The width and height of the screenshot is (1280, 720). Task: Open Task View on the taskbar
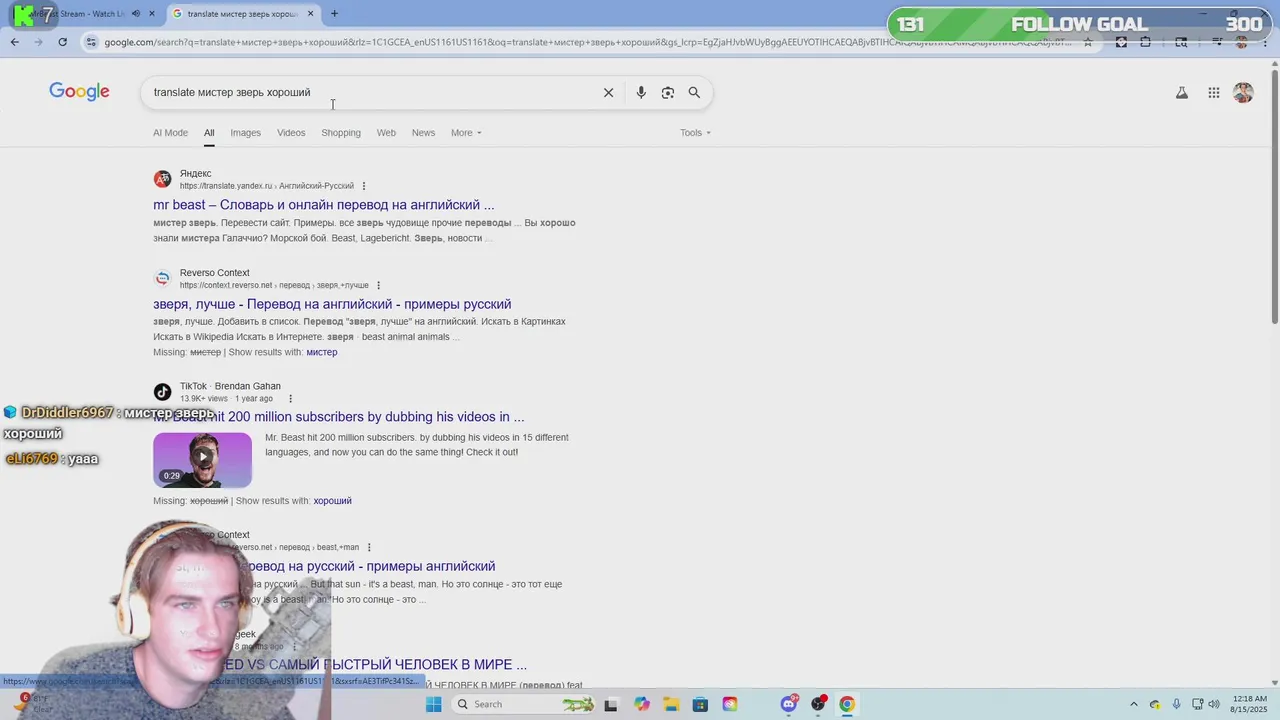pos(611,704)
